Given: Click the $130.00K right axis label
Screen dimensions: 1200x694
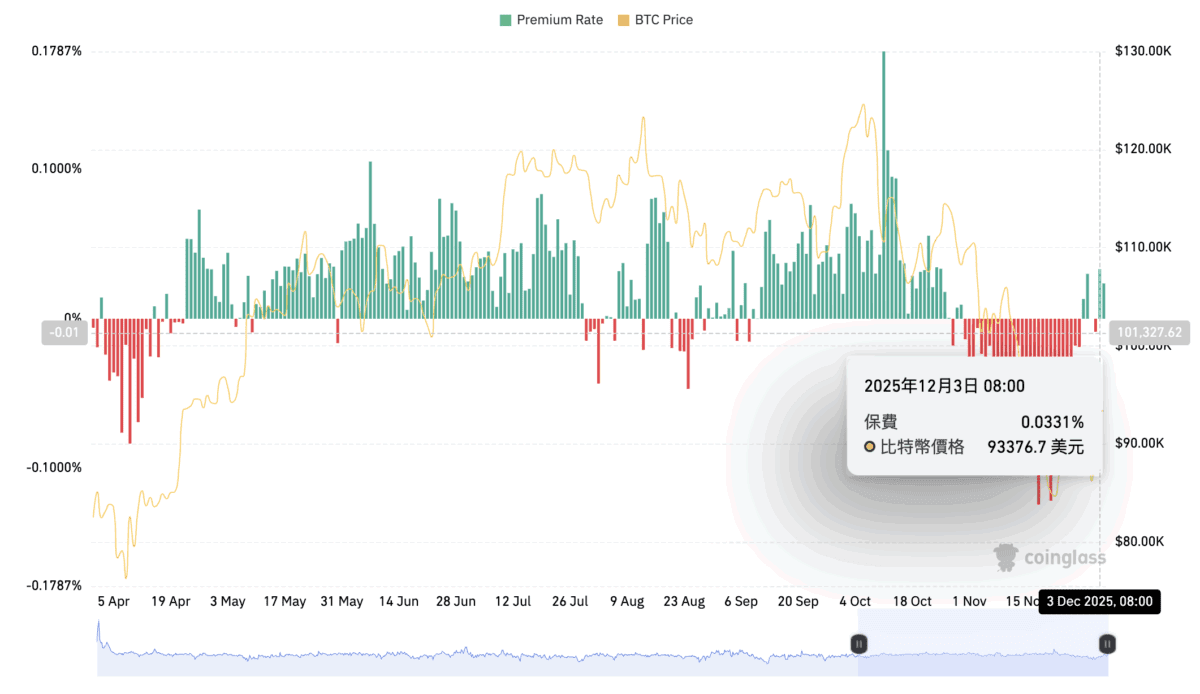Looking at the screenshot, I should click(1142, 51).
